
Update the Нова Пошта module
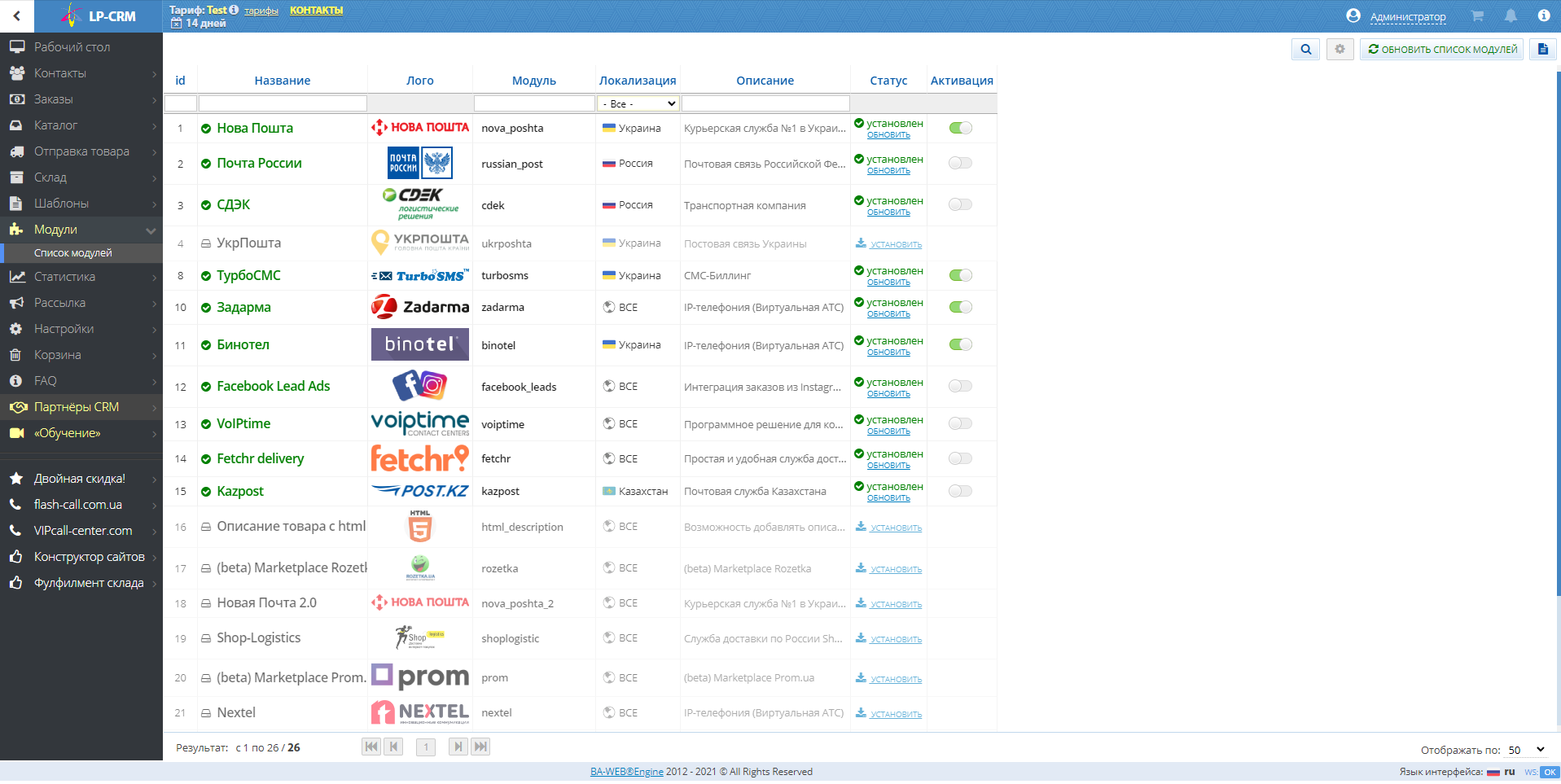[x=888, y=135]
